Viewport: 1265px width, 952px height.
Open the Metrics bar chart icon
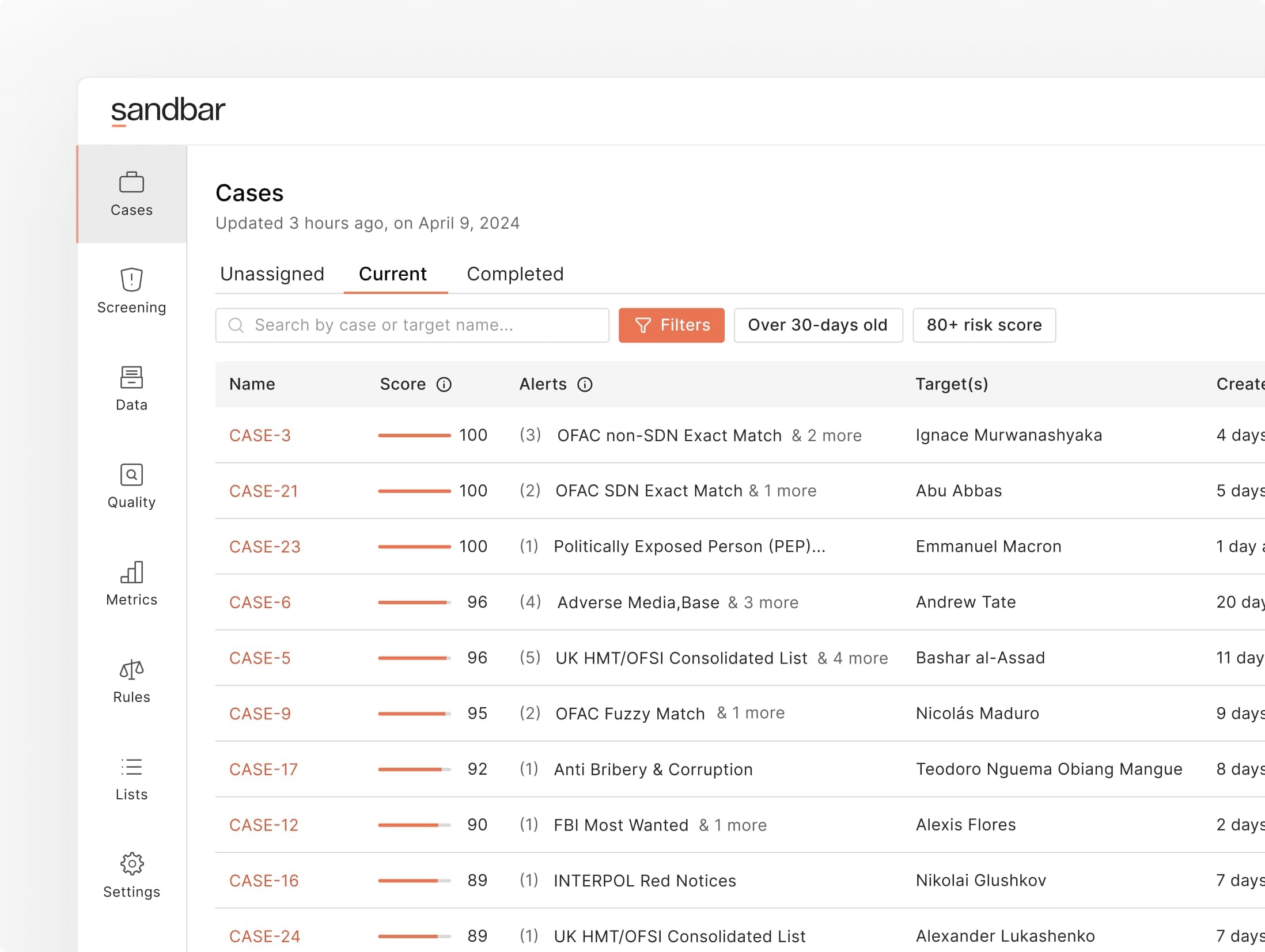point(131,572)
